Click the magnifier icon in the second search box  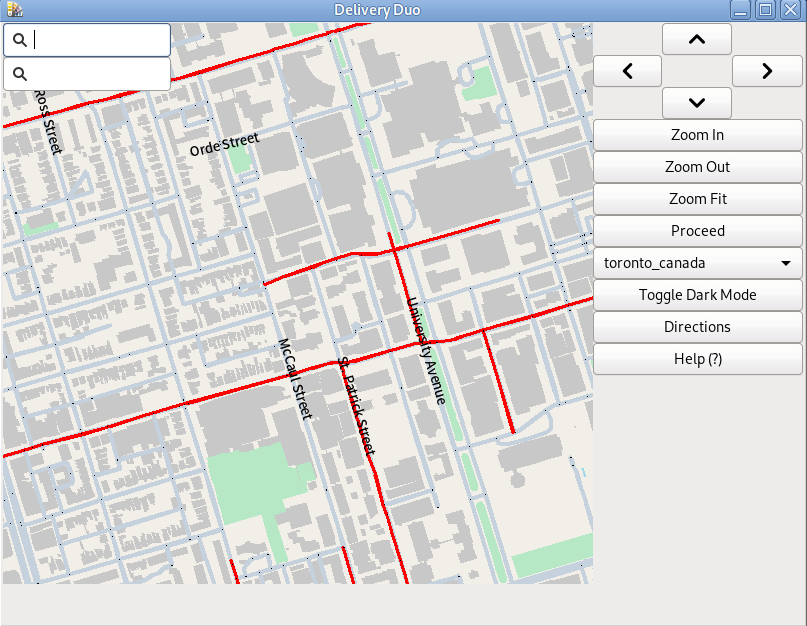pyautogui.click(x=19, y=73)
